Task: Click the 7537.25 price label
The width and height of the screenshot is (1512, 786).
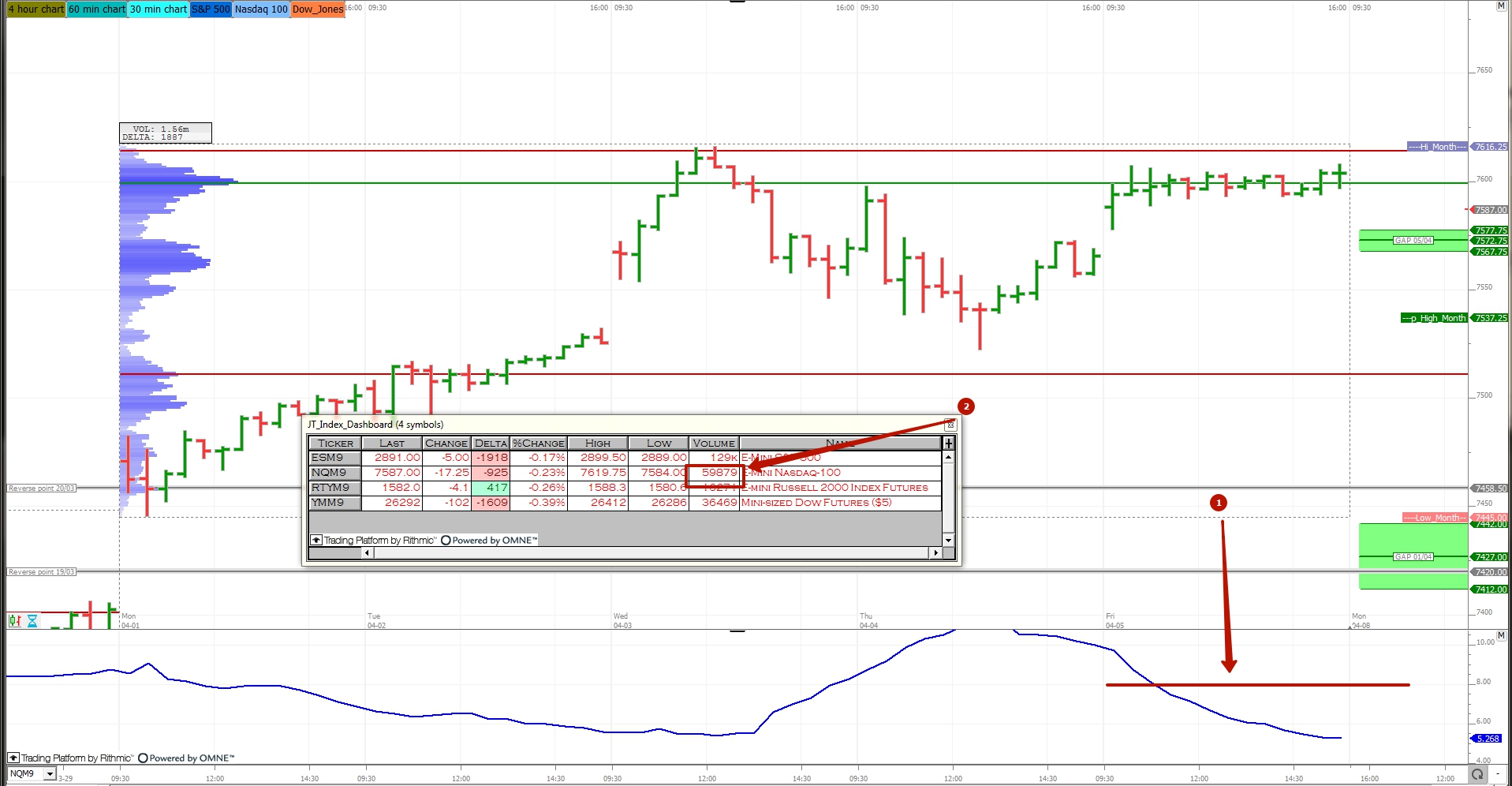Action: click(x=1490, y=318)
